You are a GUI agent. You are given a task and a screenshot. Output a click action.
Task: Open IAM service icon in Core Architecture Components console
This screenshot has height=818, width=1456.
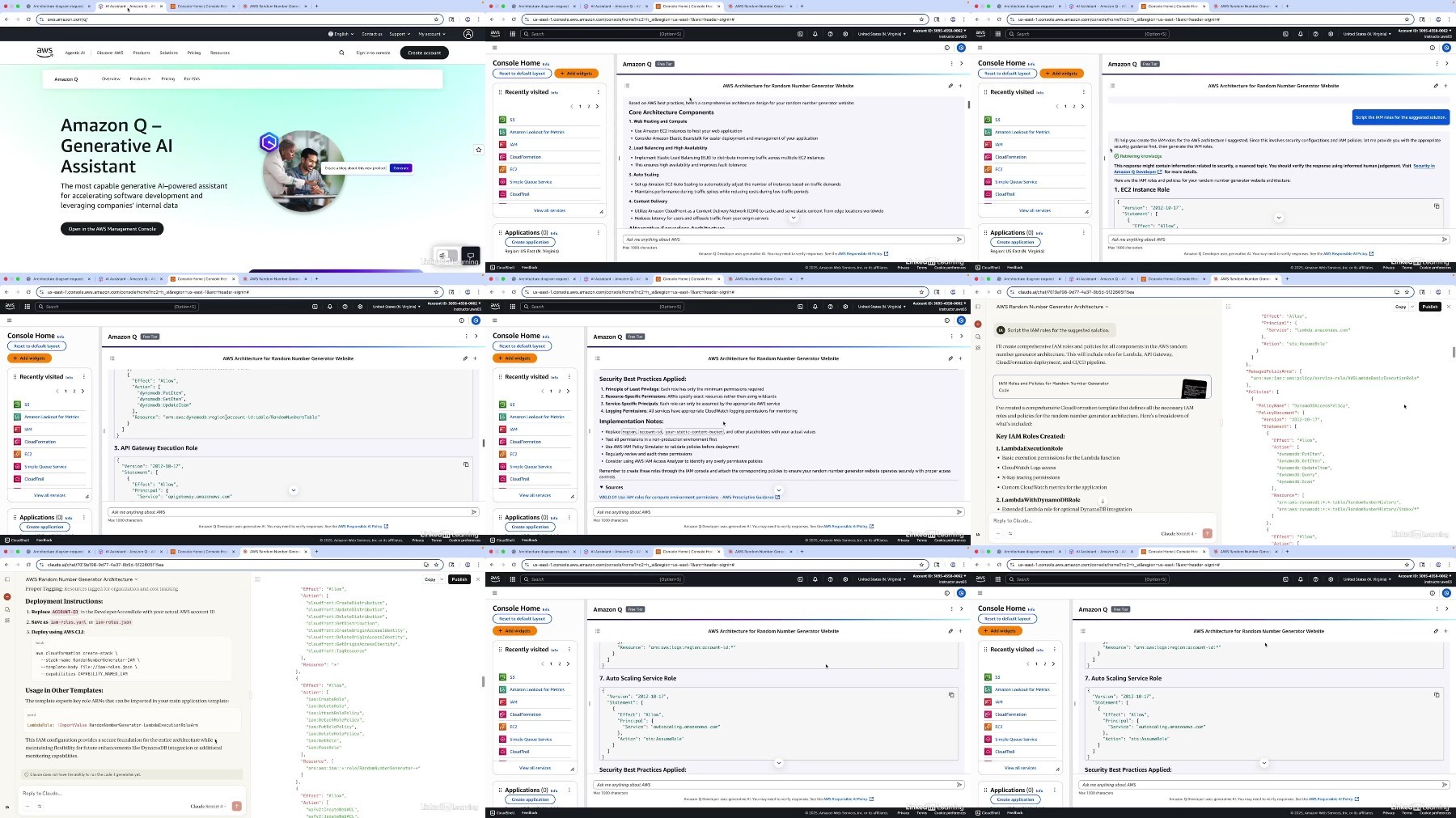pos(502,144)
